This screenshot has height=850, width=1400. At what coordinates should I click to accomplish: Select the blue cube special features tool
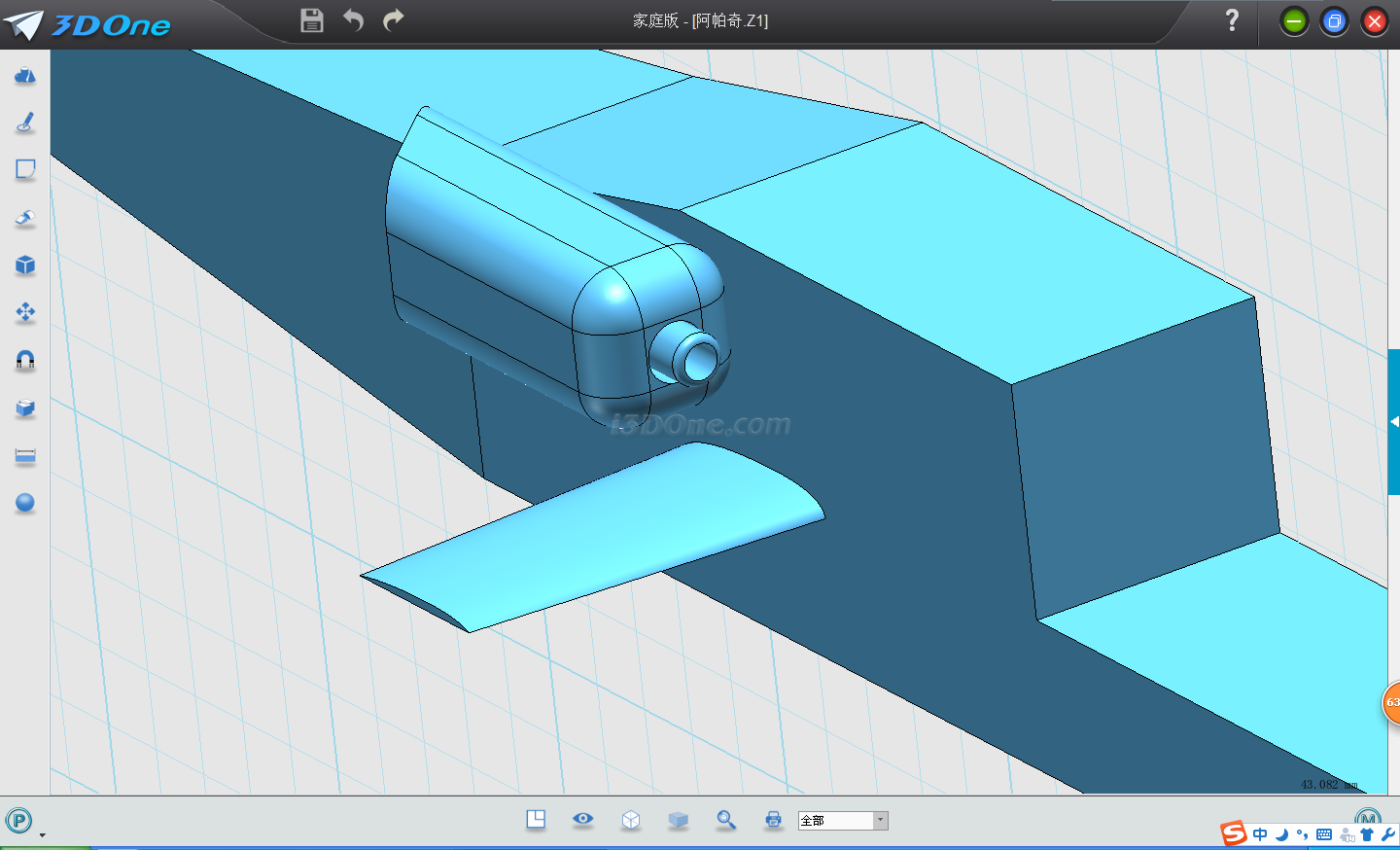click(x=25, y=266)
